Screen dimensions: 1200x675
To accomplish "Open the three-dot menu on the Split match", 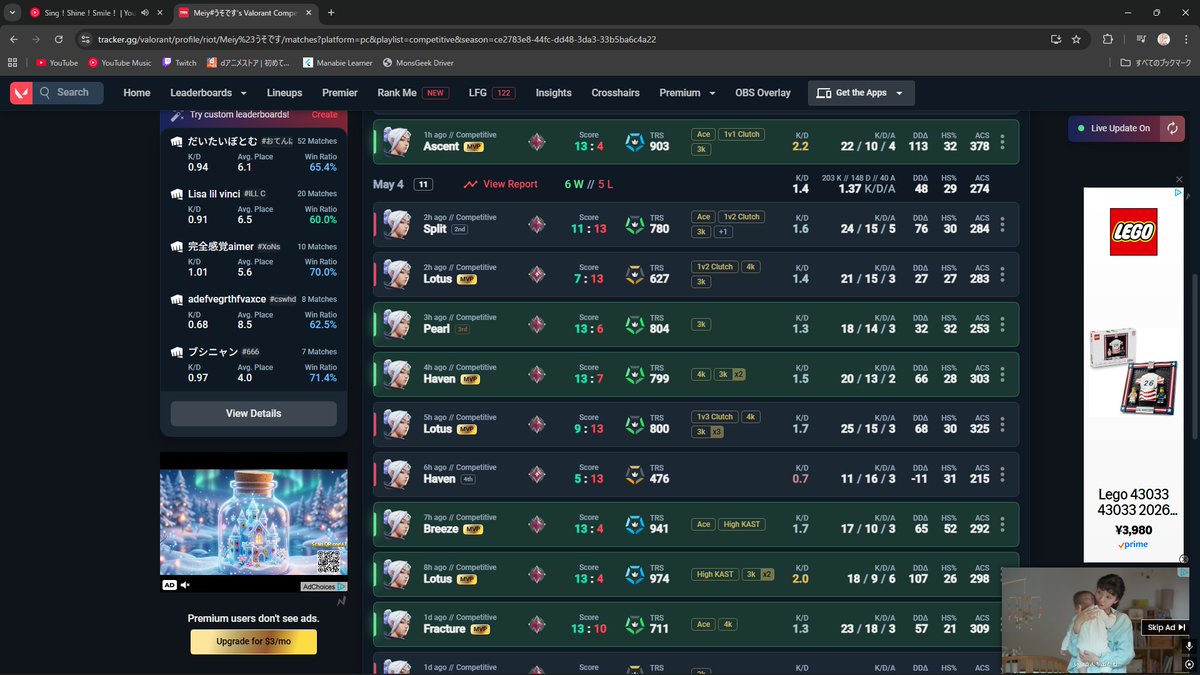I will coord(1003,225).
